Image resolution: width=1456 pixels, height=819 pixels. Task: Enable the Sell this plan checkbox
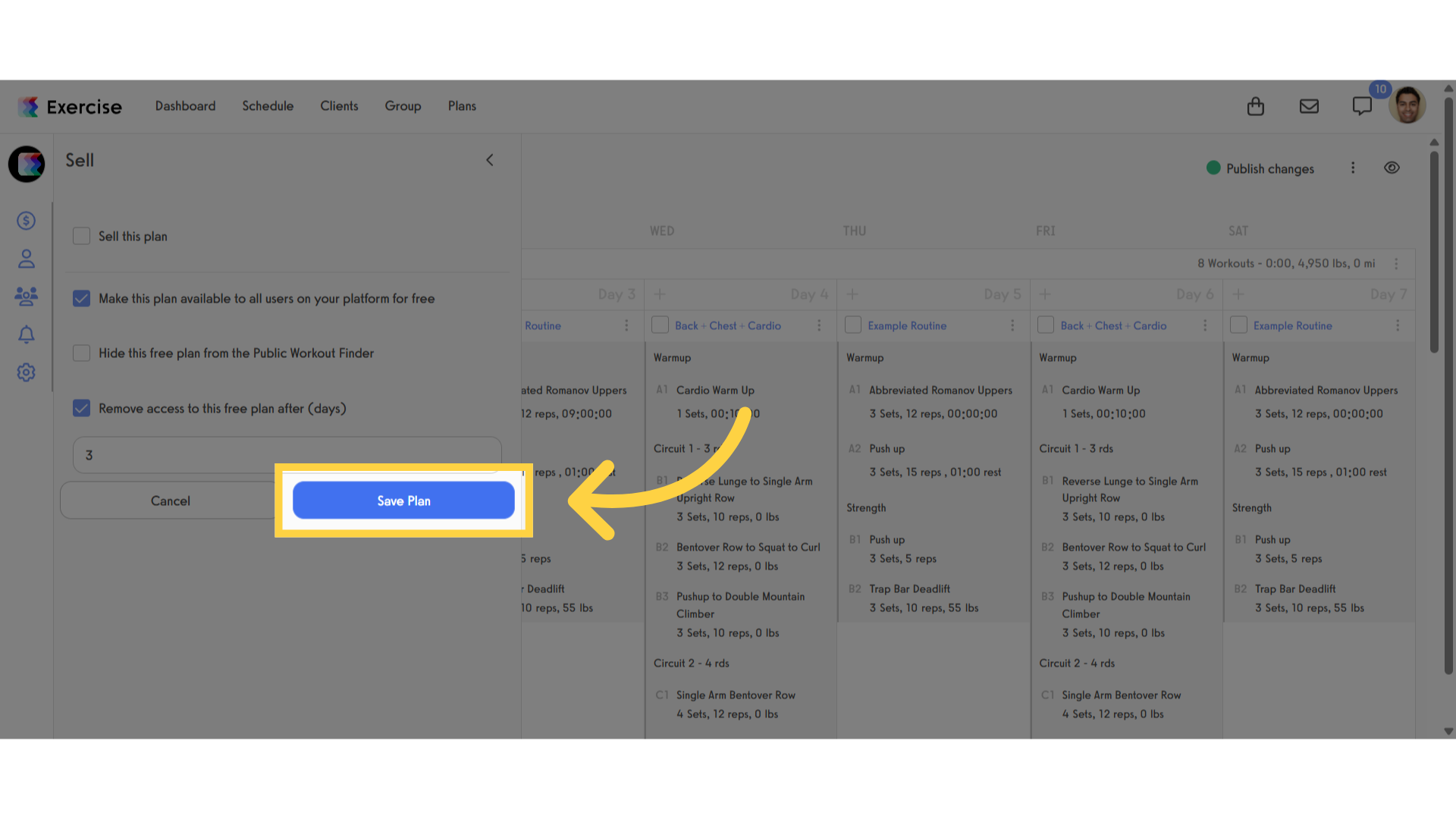pyautogui.click(x=81, y=236)
